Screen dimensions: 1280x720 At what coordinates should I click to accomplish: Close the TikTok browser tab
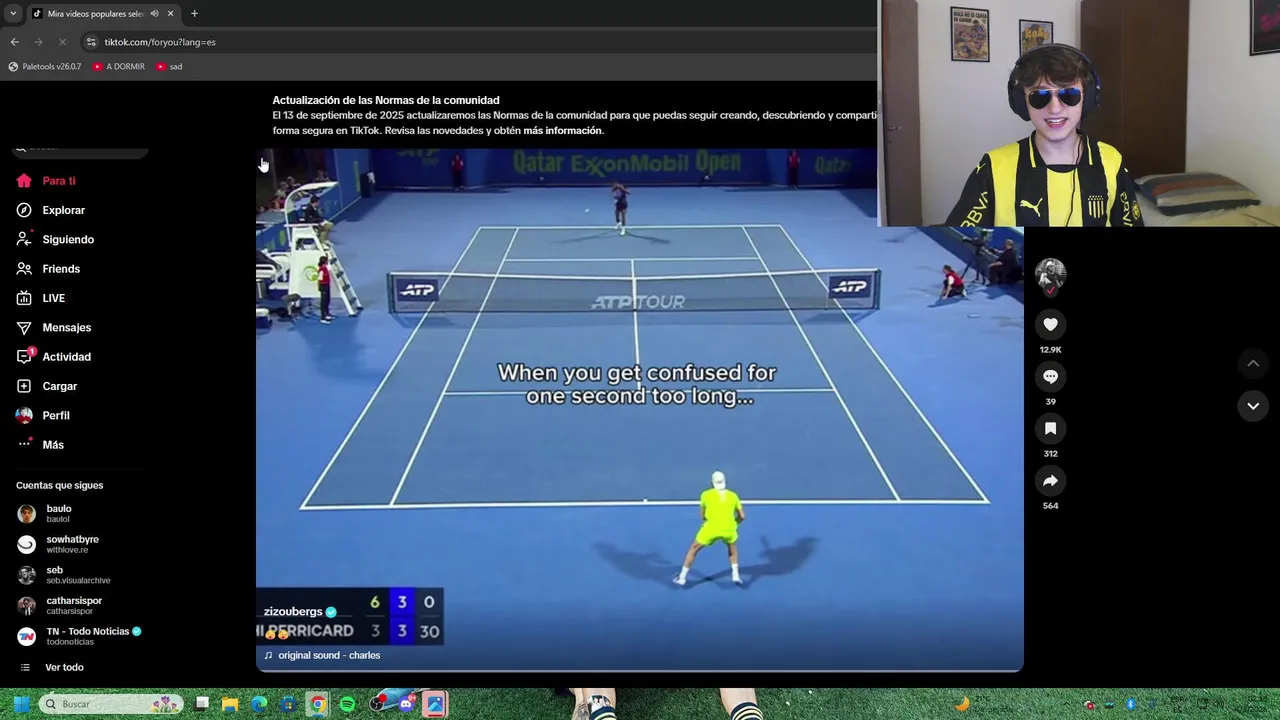170,13
